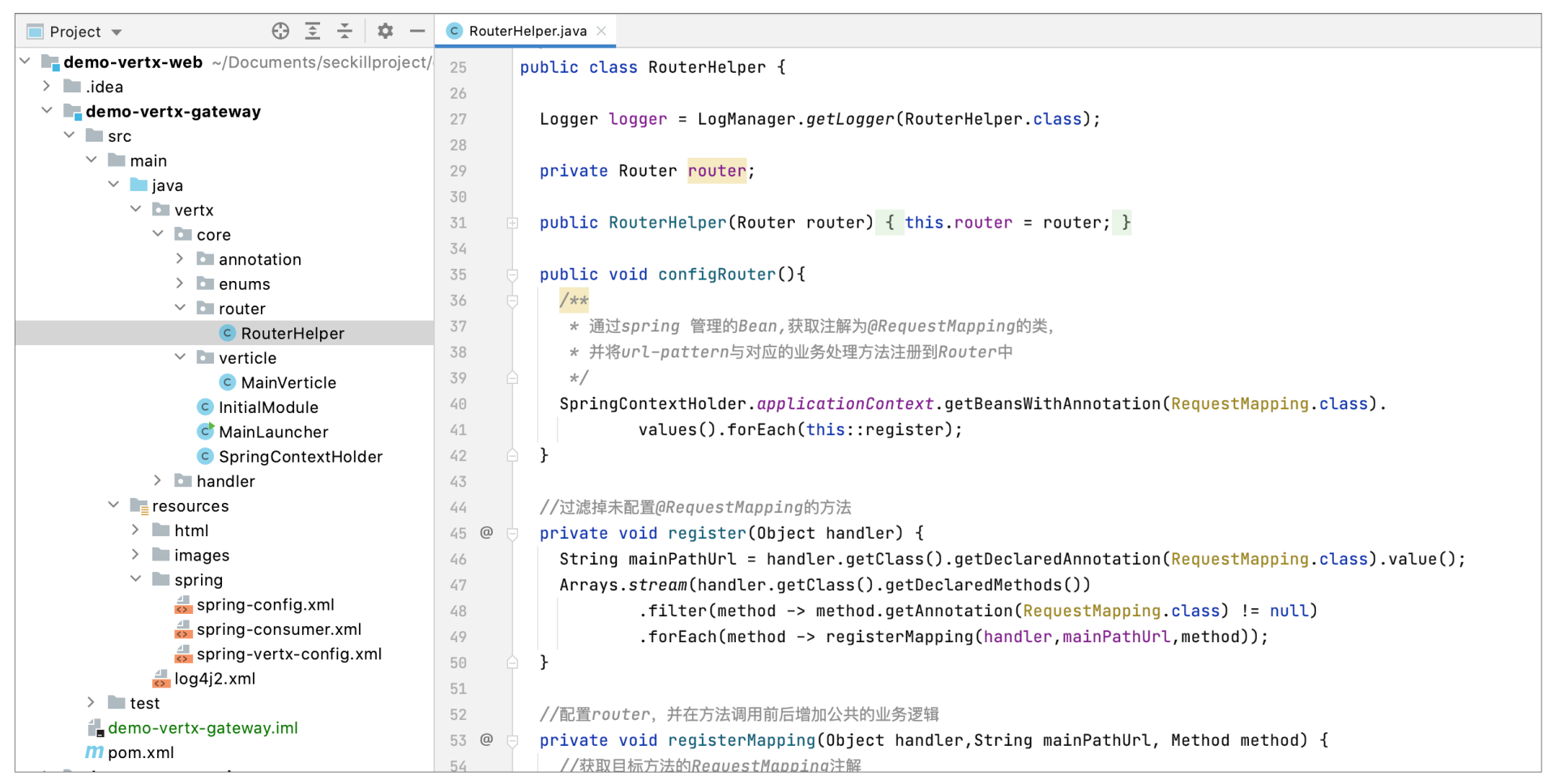Toggle fold marker for configRouter method line 35
This screenshot has height=784, width=1556.
(x=512, y=275)
